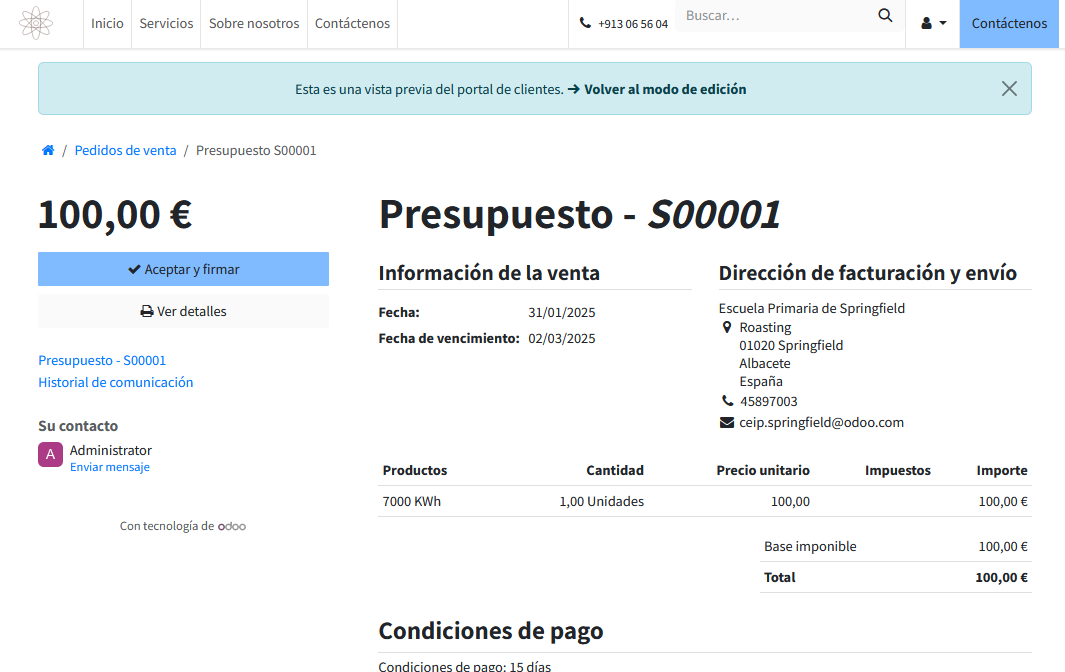The width and height of the screenshot is (1065, 672).
Task: Click the Odoo logo at the bottom left
Action: point(231,525)
